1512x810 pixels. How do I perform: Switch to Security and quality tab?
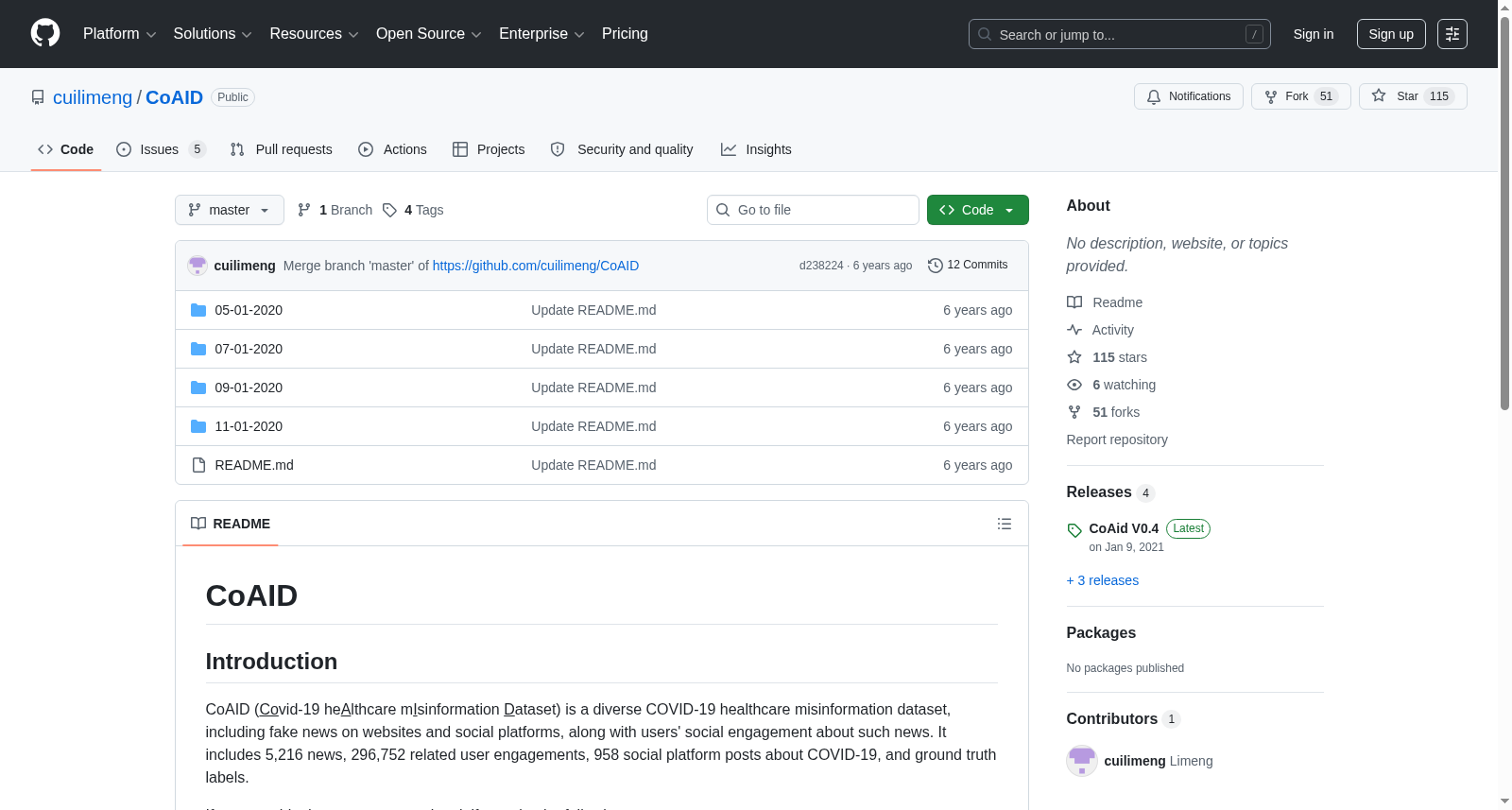[622, 149]
